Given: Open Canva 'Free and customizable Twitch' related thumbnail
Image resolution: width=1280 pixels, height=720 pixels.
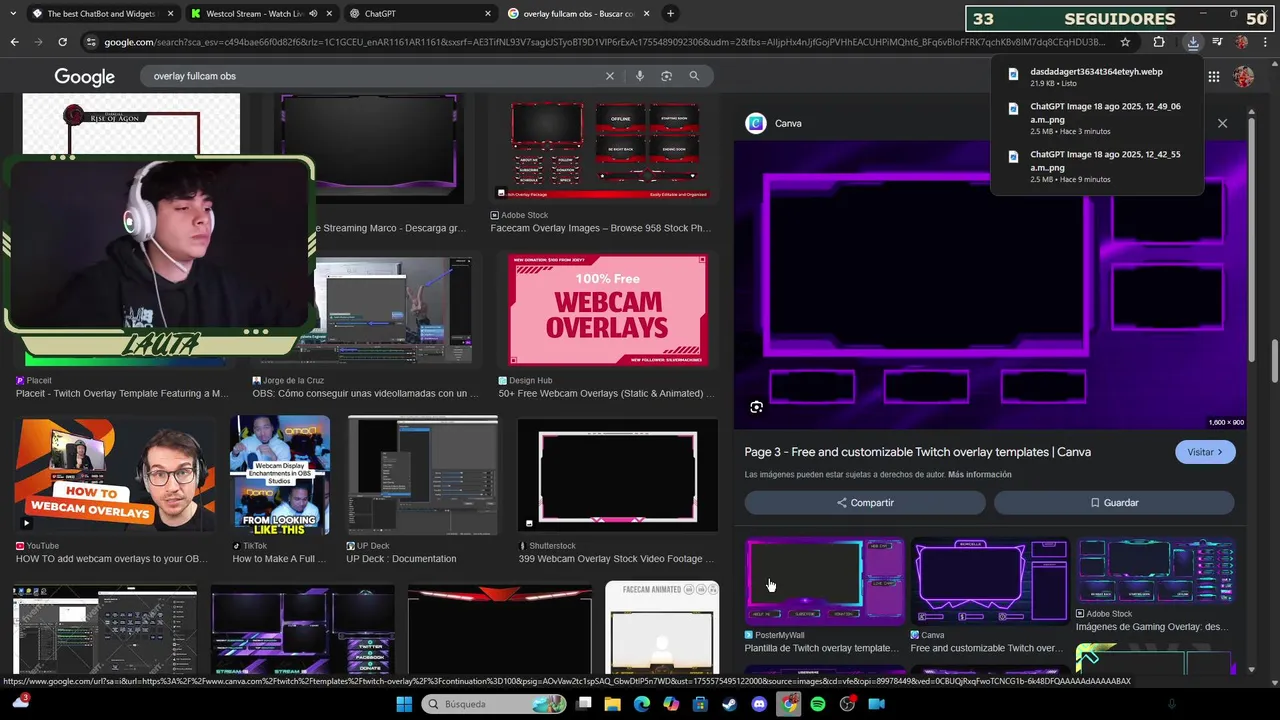Looking at the screenshot, I should tap(990, 582).
